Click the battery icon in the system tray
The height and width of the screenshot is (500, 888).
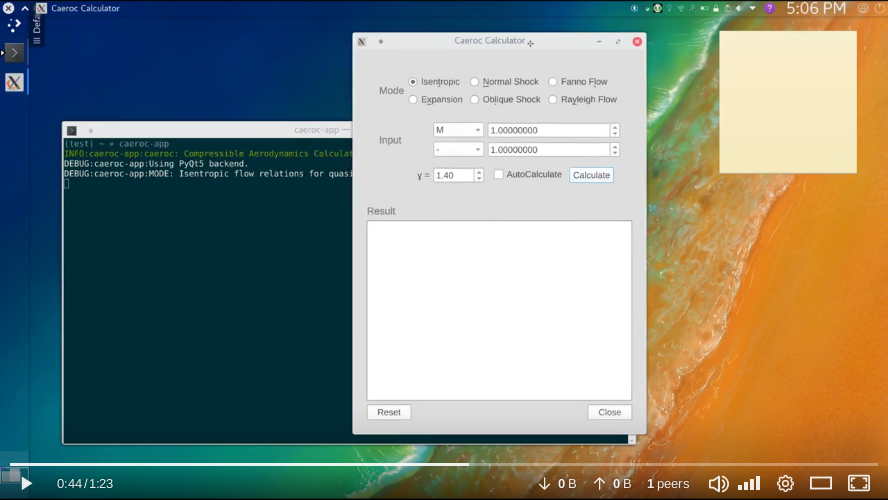pyautogui.click(x=704, y=8)
